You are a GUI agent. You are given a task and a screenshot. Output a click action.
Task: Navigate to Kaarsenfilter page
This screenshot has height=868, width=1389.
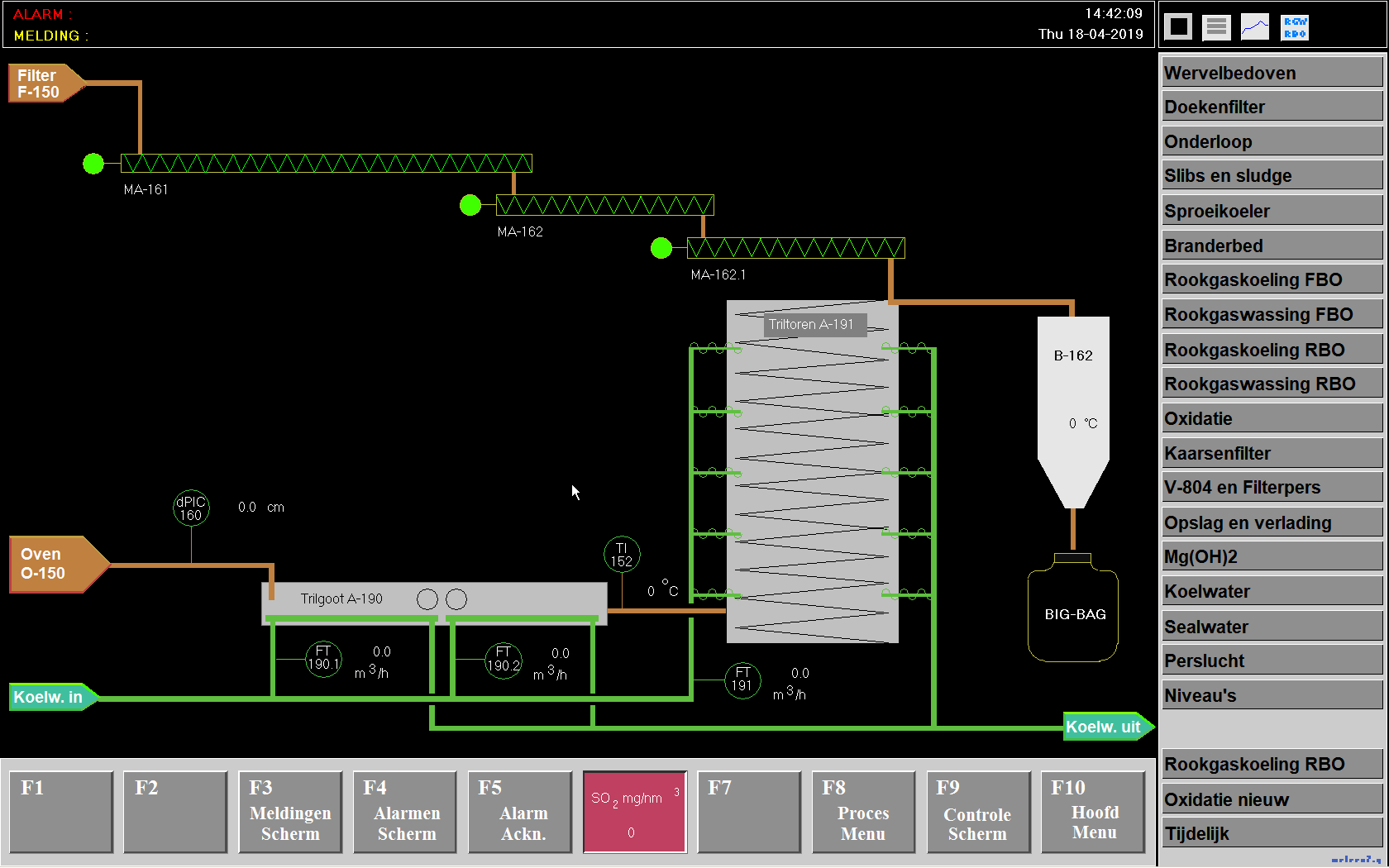tap(1272, 453)
